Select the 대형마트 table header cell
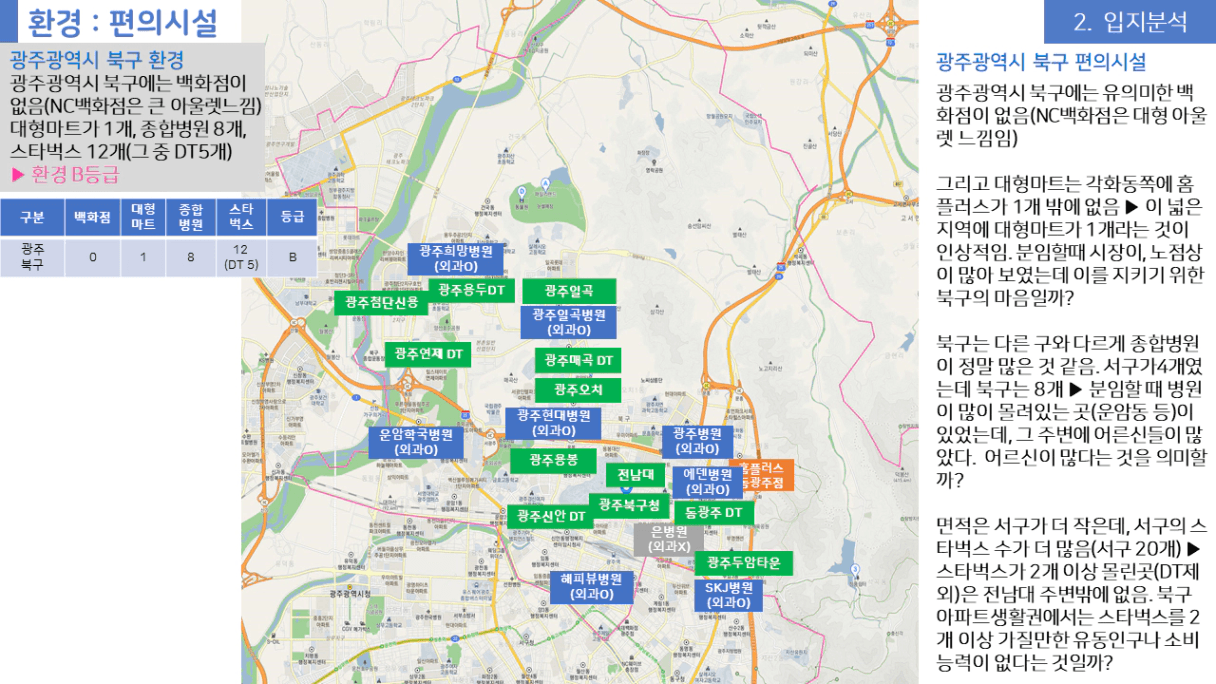 click(143, 217)
